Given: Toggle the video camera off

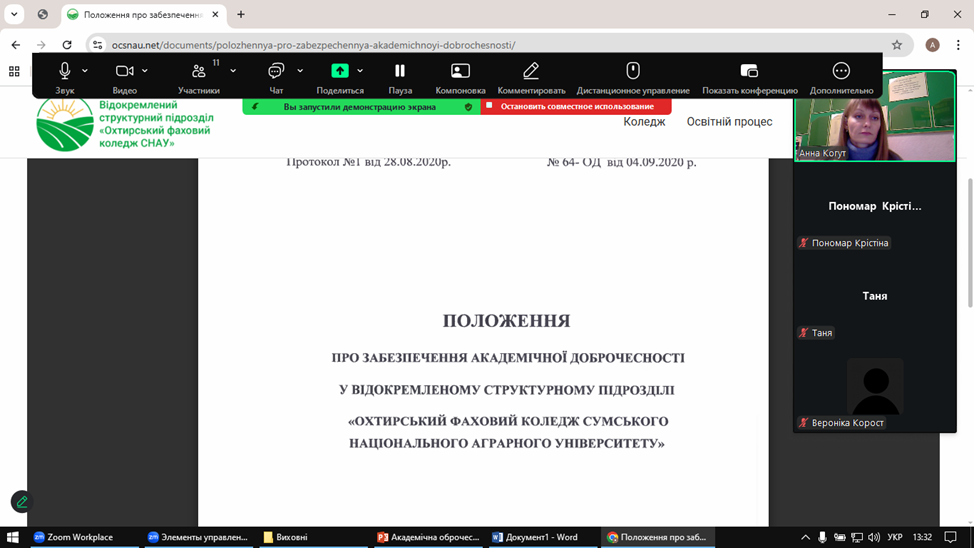Looking at the screenshot, I should 125,76.
